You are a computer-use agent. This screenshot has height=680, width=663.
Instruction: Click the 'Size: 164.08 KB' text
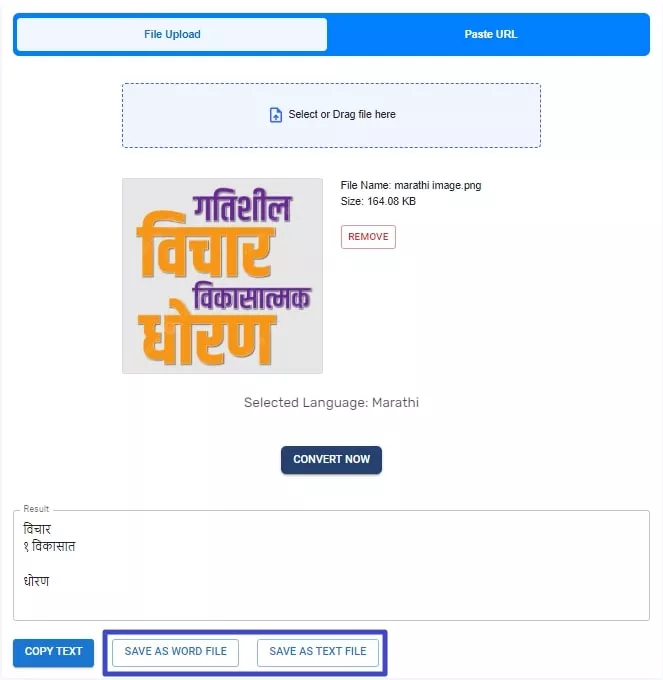point(379,202)
